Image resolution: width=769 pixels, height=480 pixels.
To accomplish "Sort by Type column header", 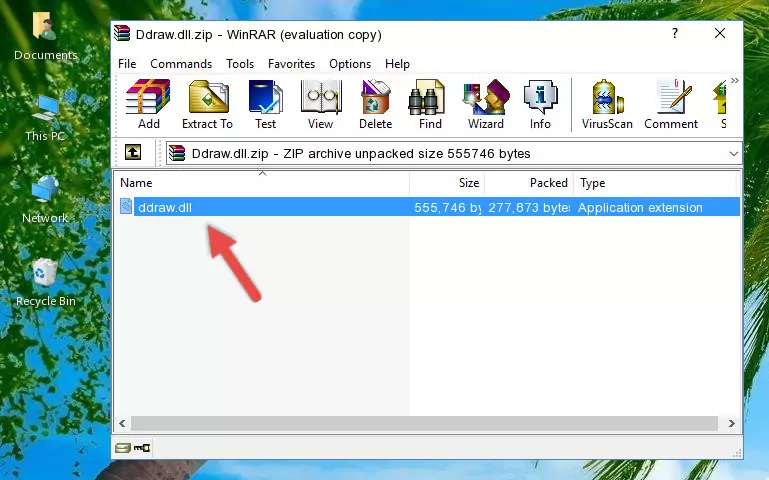I will tap(655, 183).
